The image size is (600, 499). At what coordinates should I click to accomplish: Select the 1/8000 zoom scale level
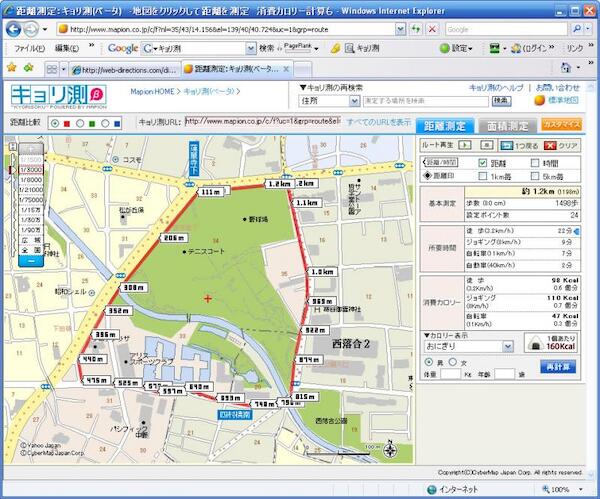coord(31,179)
